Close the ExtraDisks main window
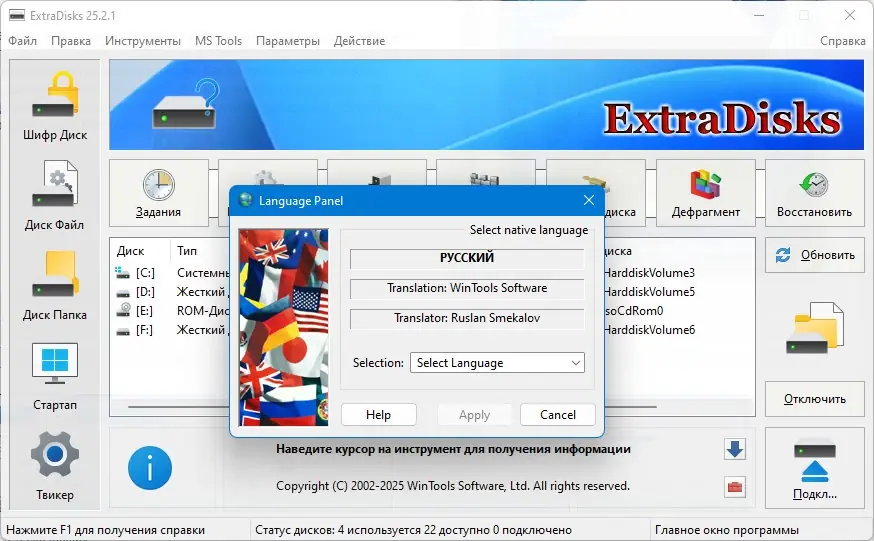The height and width of the screenshot is (541, 874). pyautogui.click(x=849, y=16)
